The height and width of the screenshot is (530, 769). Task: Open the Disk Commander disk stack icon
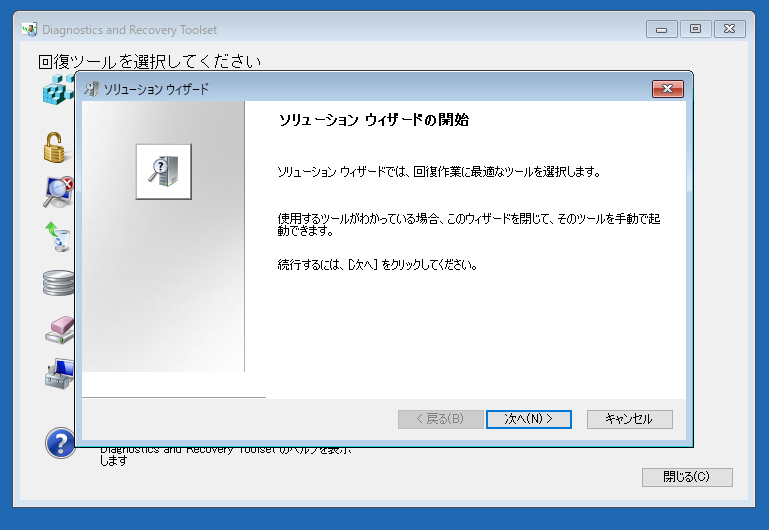[58, 282]
